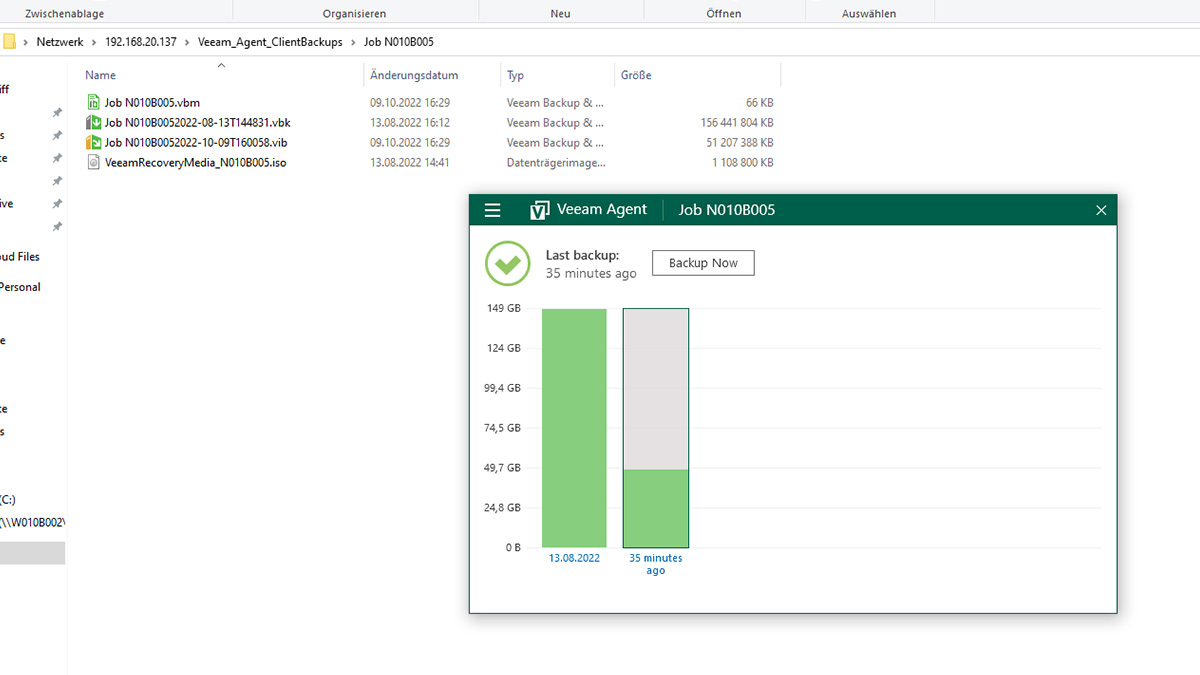1200x675 pixels.
Task: Open the 13.08.2022 restore point link
Action: (574, 558)
